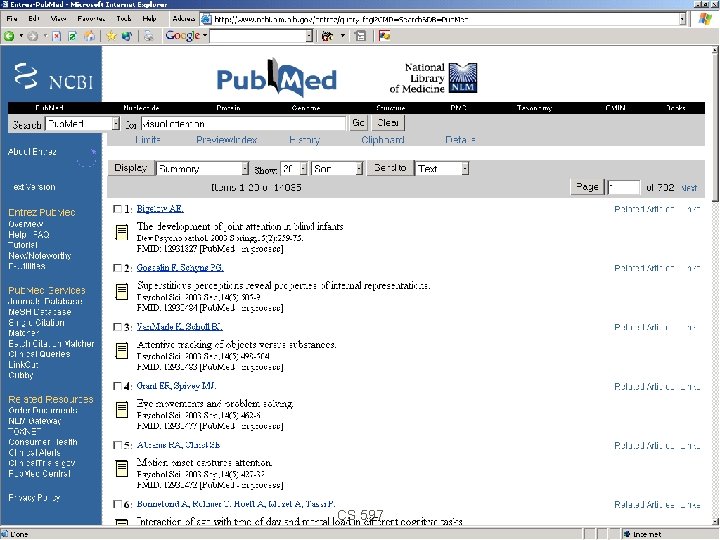Click the Google toolbar search web icon
This screenshot has height=540, width=720.
(x=327, y=36)
